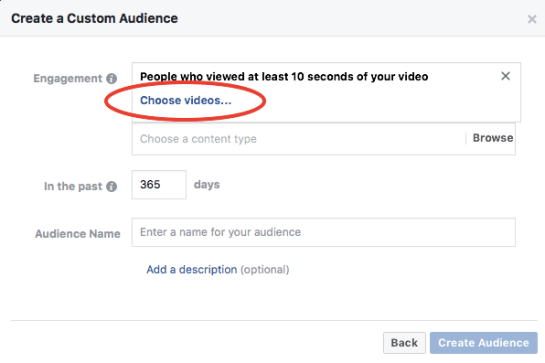Select the 'days' unit label
545x363 pixels.
click(207, 184)
